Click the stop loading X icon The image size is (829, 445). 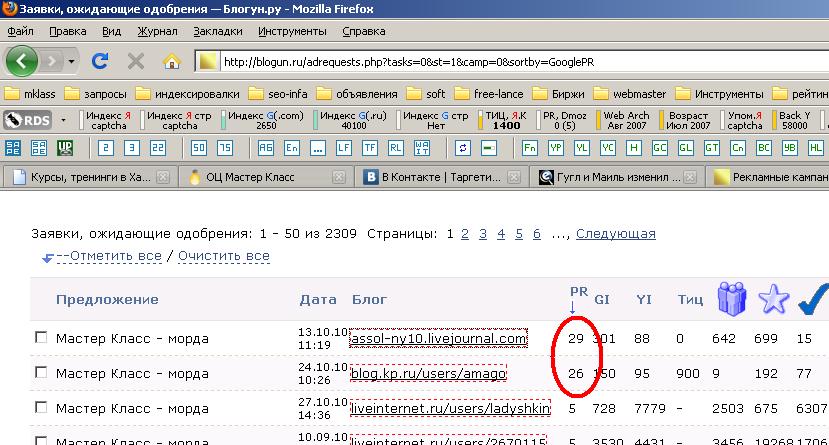coord(136,62)
